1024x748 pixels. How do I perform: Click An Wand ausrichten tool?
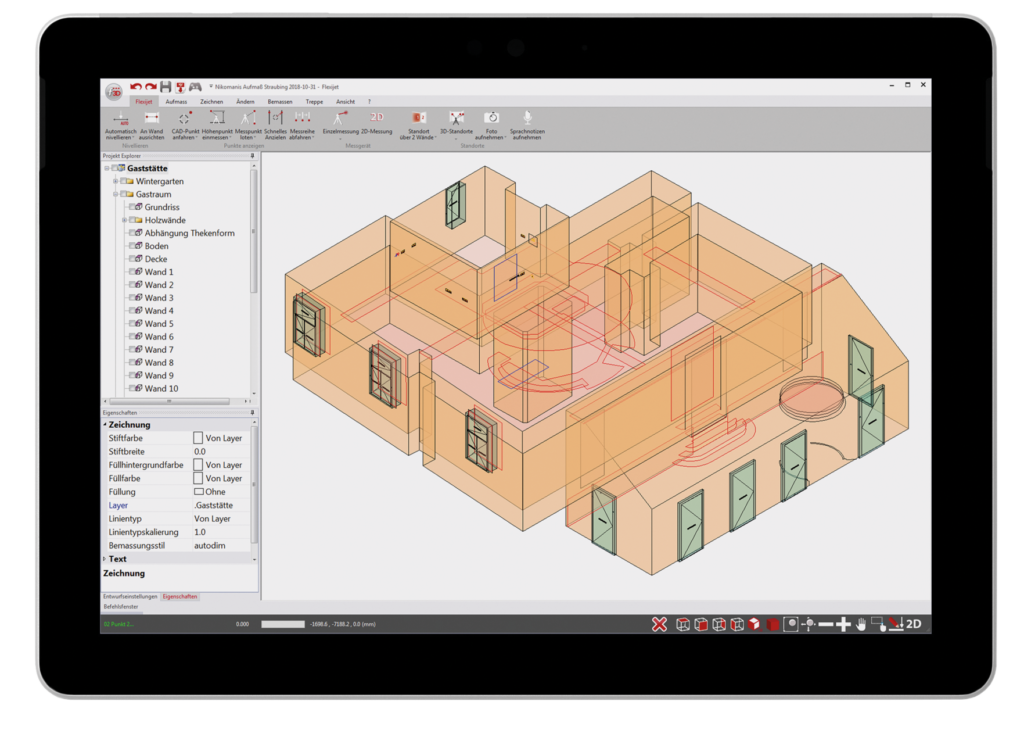tap(152, 125)
